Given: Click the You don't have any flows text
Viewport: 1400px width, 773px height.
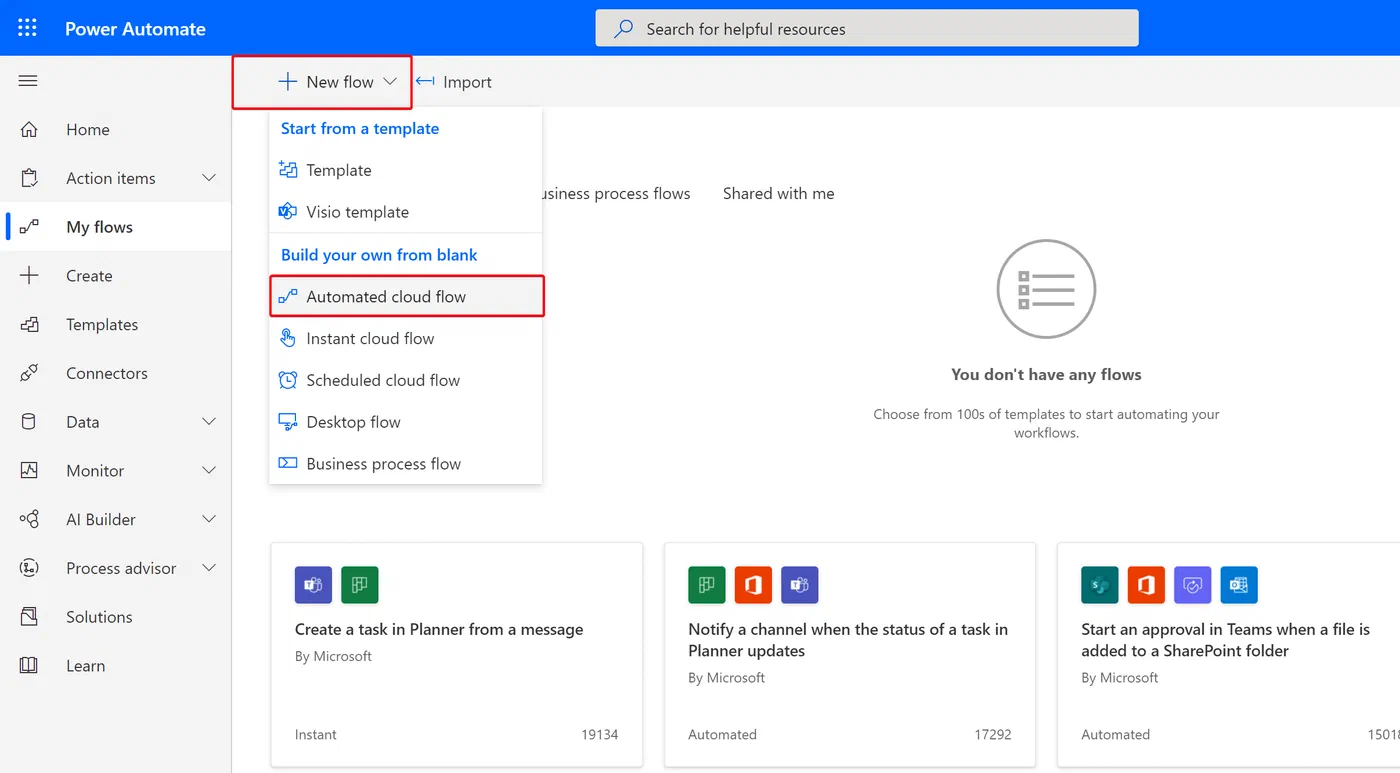Looking at the screenshot, I should 1046,374.
